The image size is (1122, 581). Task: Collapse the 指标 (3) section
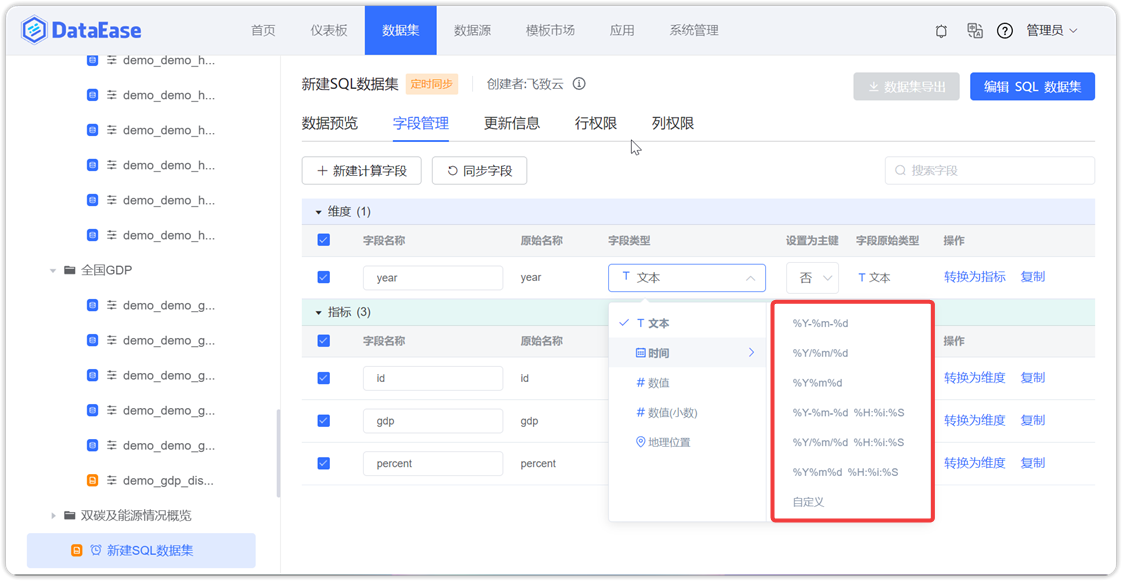click(x=318, y=313)
